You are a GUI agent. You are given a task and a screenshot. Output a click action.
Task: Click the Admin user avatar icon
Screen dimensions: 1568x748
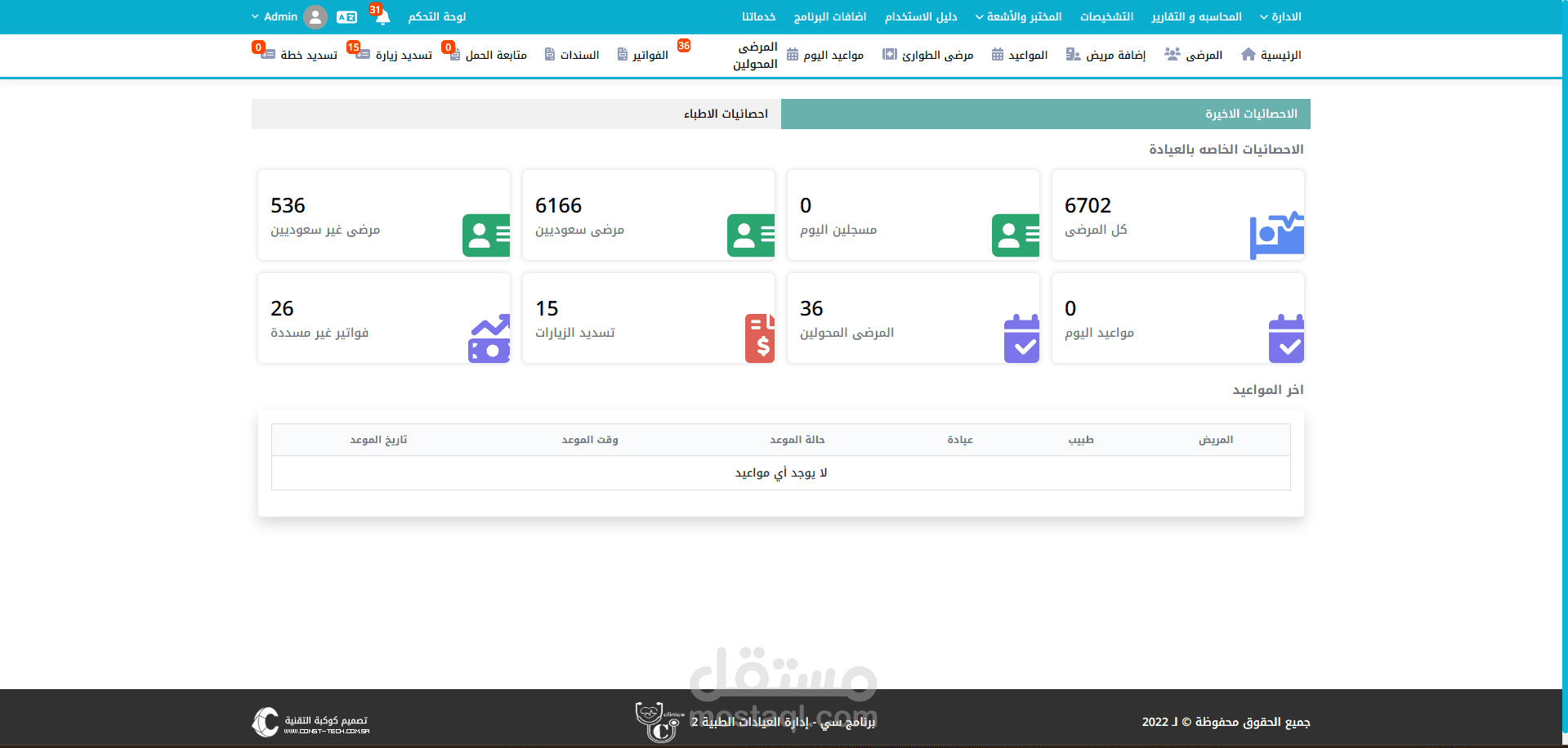315,16
